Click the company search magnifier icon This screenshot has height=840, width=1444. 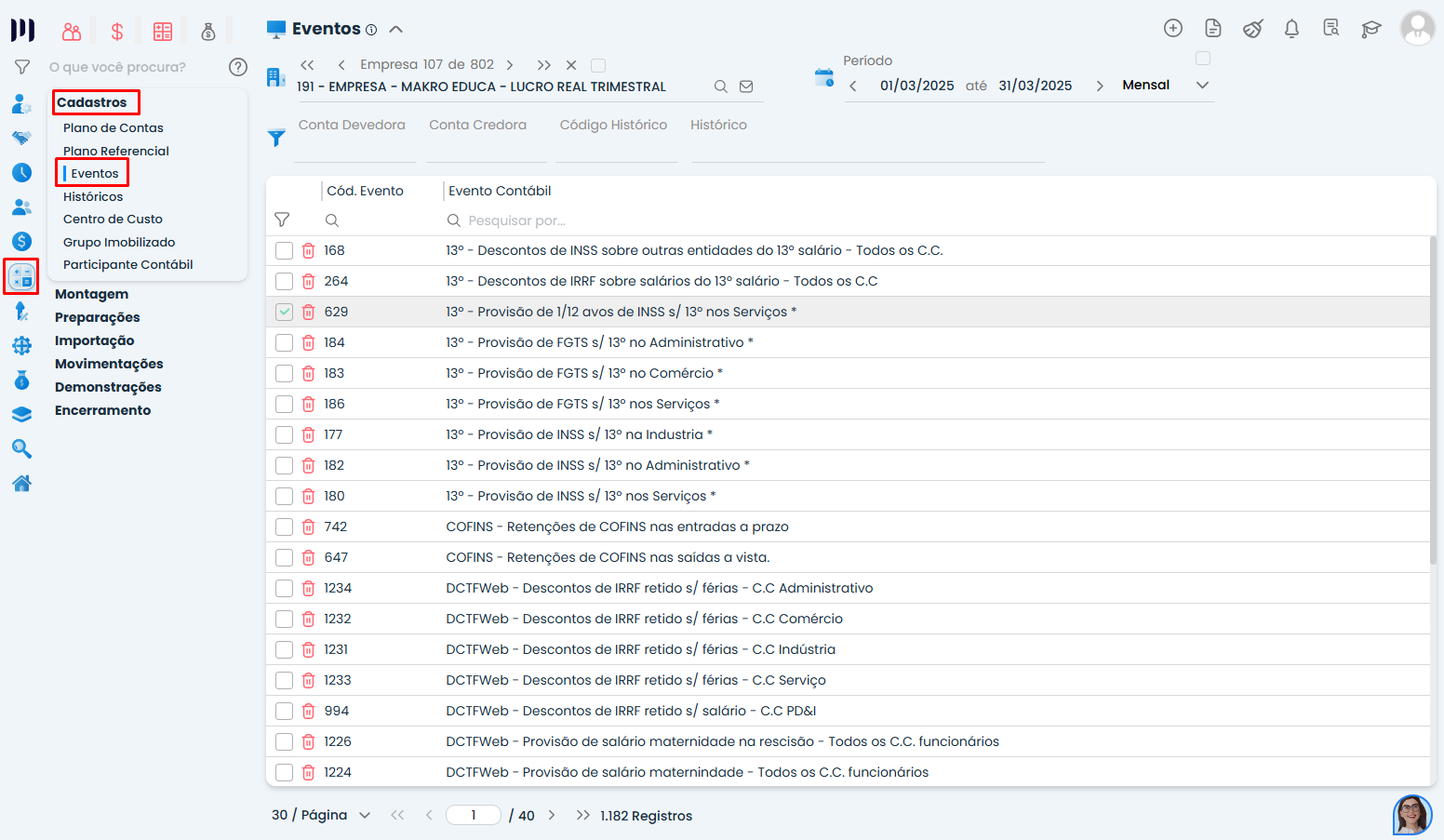pos(720,87)
